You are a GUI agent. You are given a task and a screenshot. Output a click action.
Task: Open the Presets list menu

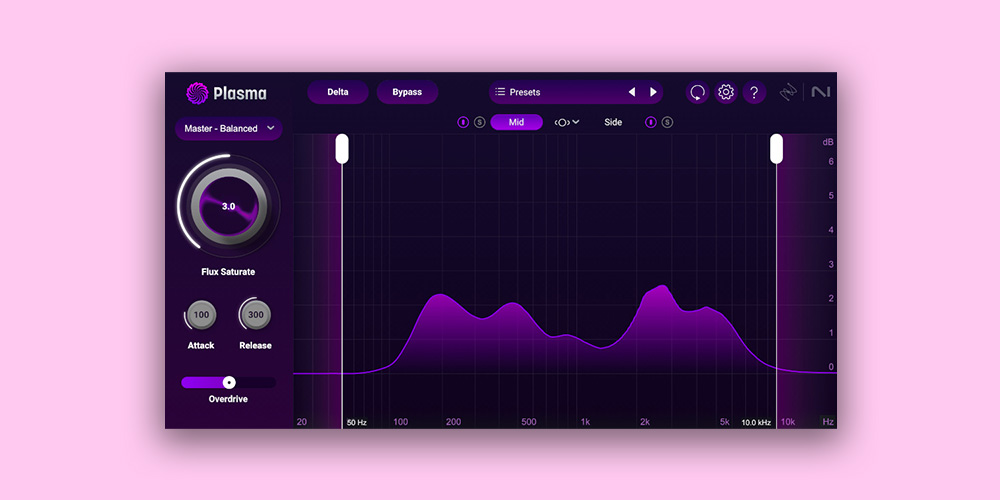pyautogui.click(x=520, y=92)
